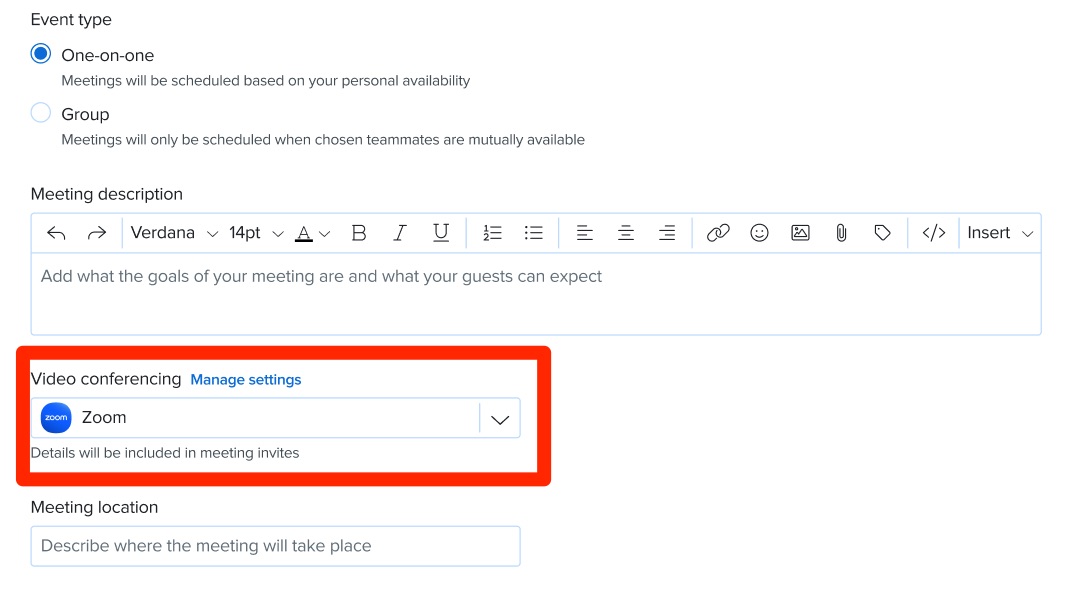Apply the text color A button

(x=304, y=233)
